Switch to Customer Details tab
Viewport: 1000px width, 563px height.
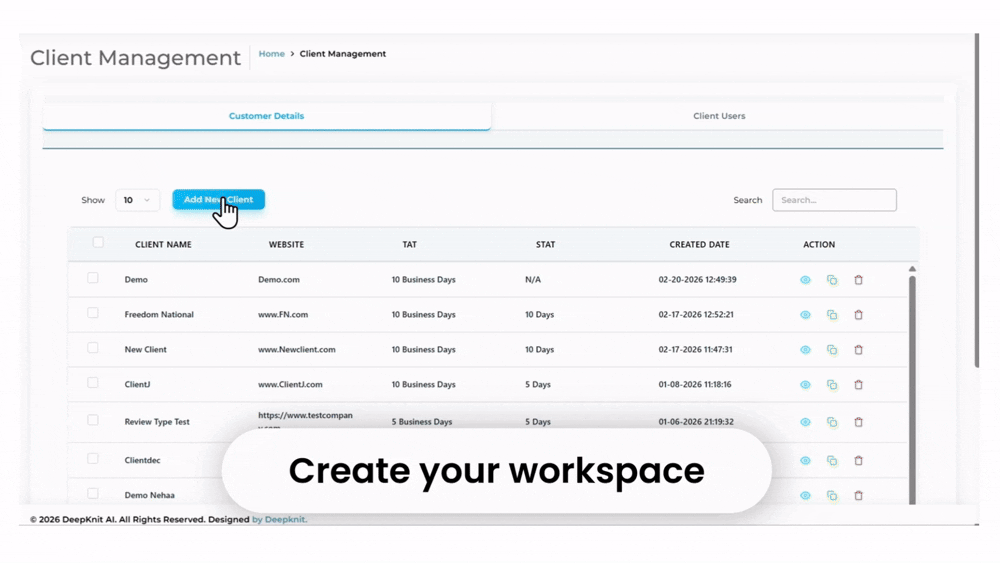pyautogui.click(x=267, y=116)
